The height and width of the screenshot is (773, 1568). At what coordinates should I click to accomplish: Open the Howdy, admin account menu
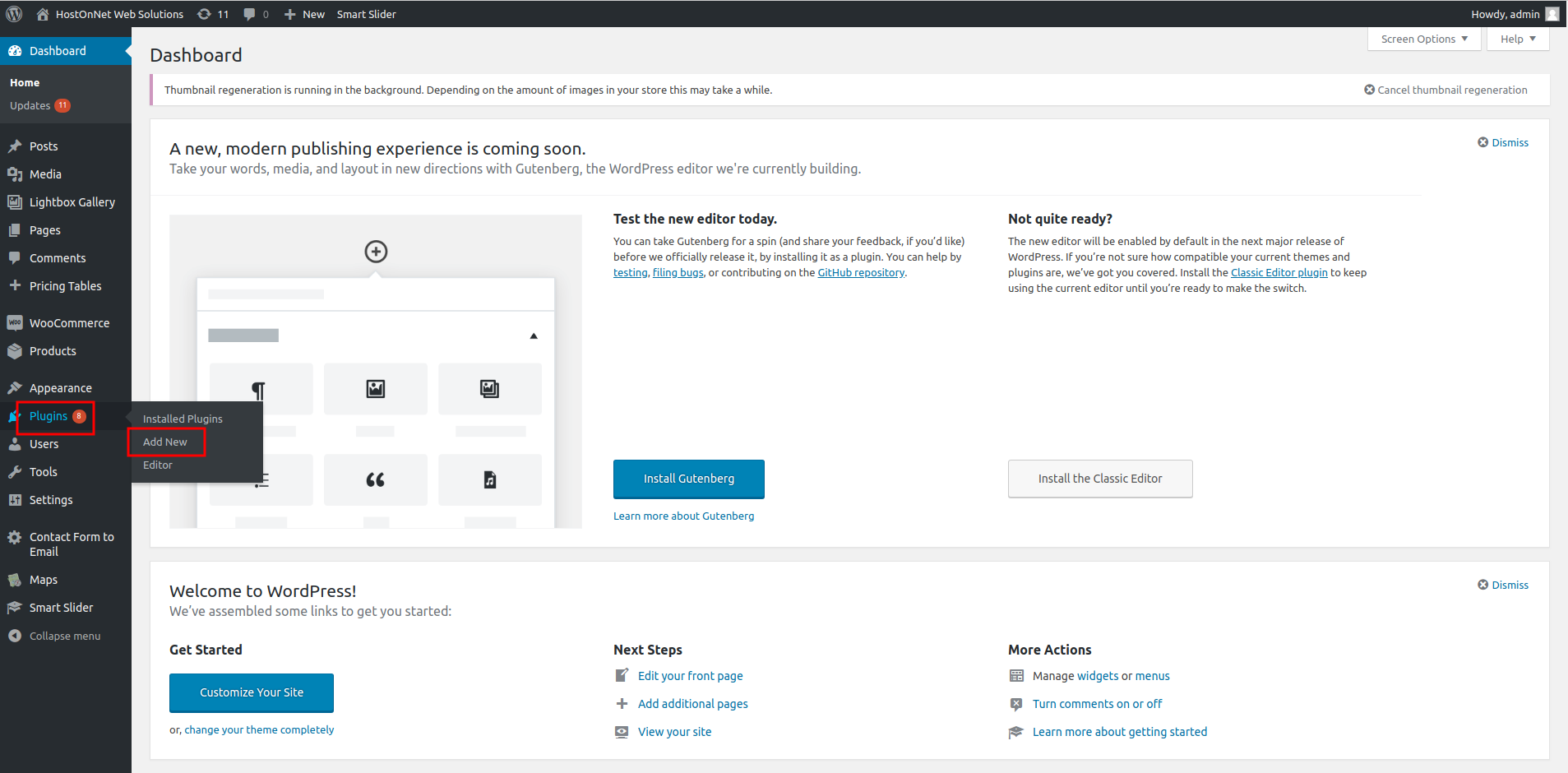coord(1514,14)
